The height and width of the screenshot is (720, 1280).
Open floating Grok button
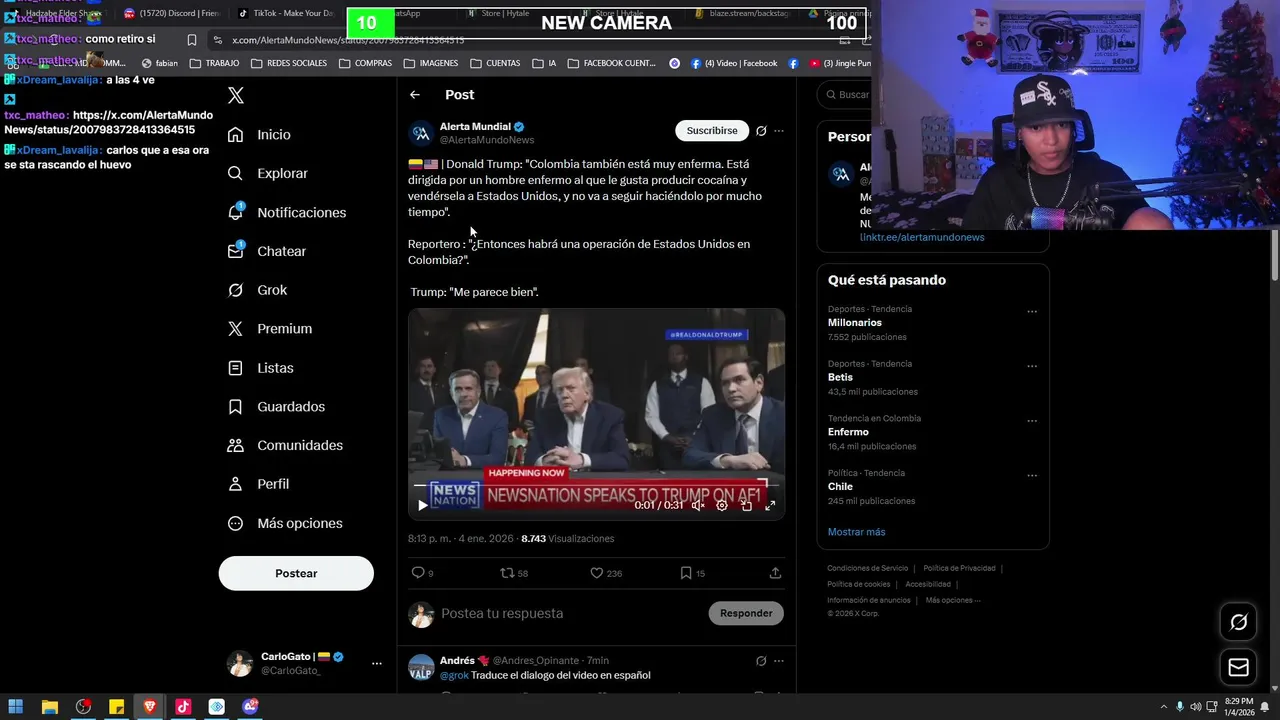1238,622
